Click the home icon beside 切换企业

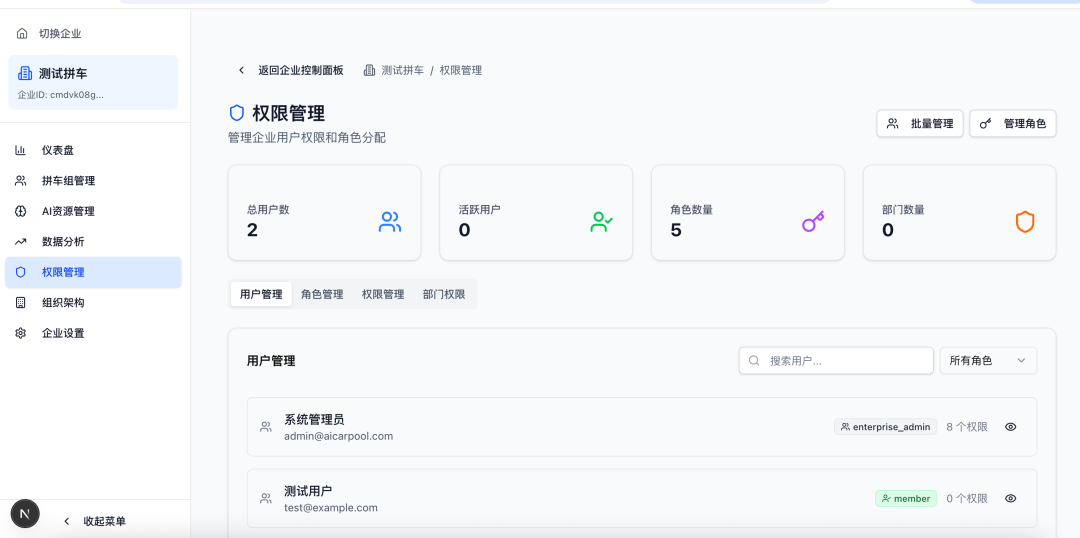(x=22, y=33)
